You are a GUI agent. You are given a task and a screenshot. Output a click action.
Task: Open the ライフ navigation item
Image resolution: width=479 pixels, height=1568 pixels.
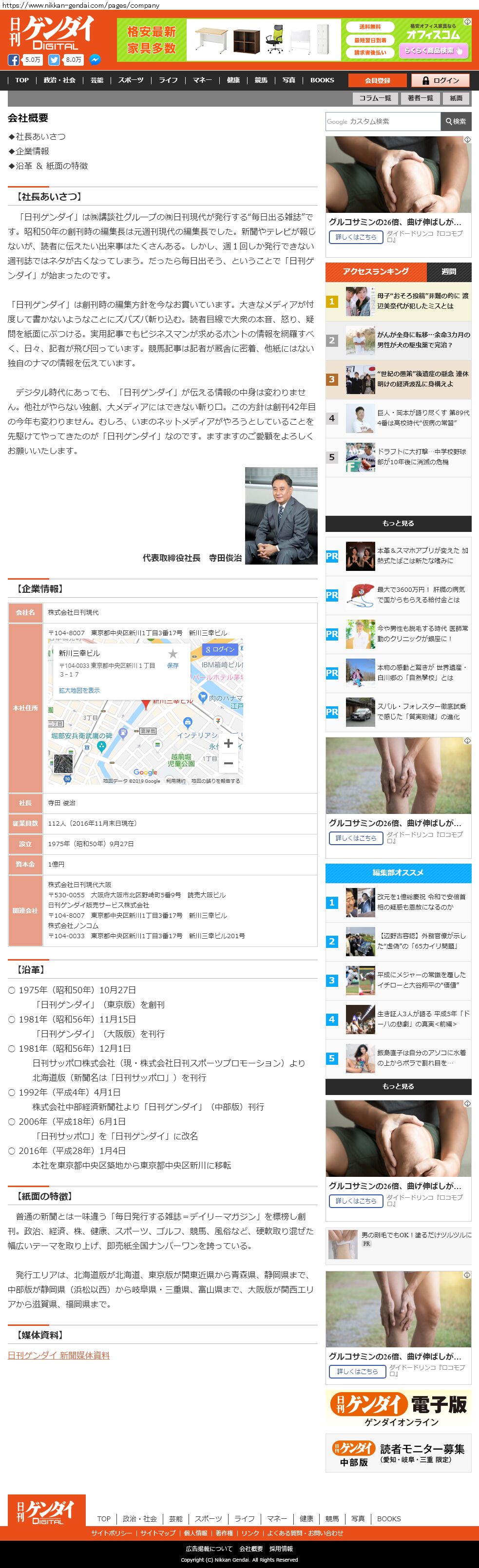(x=169, y=80)
